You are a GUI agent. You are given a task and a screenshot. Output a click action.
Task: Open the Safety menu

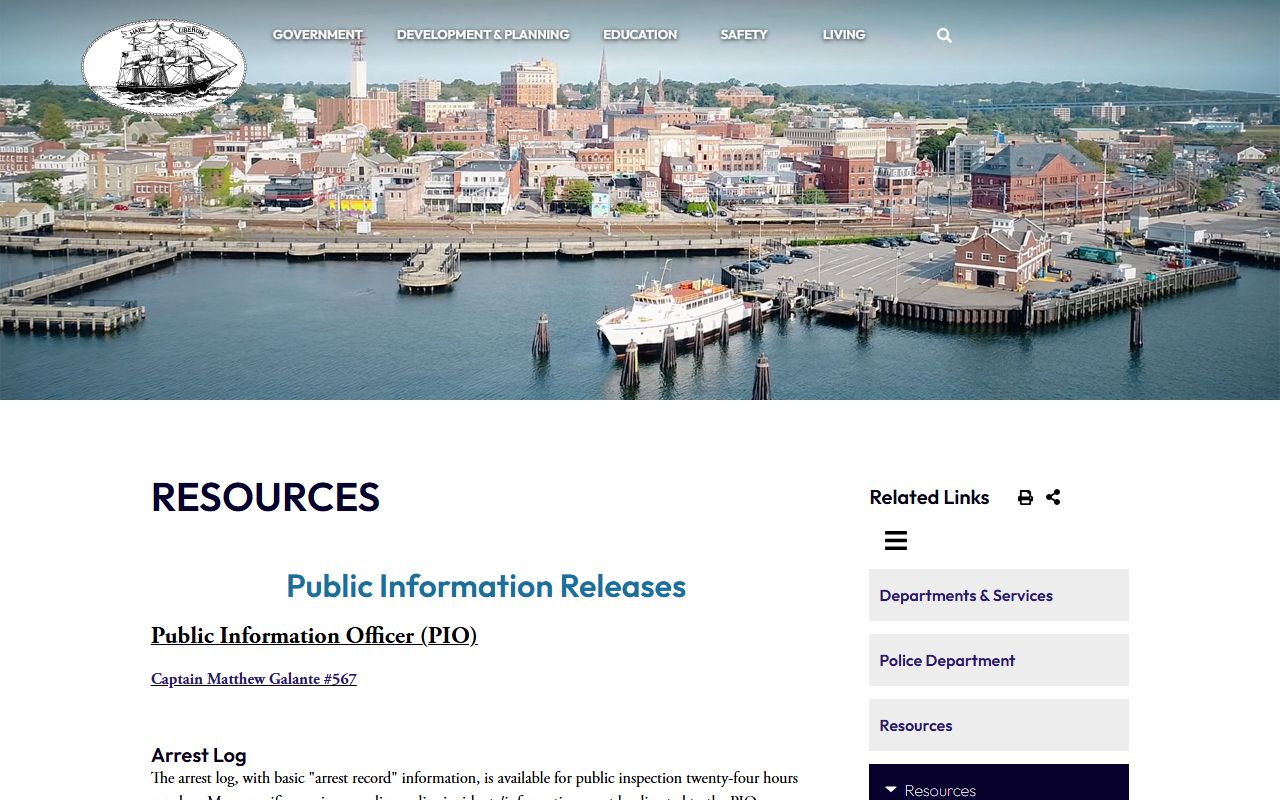click(744, 34)
